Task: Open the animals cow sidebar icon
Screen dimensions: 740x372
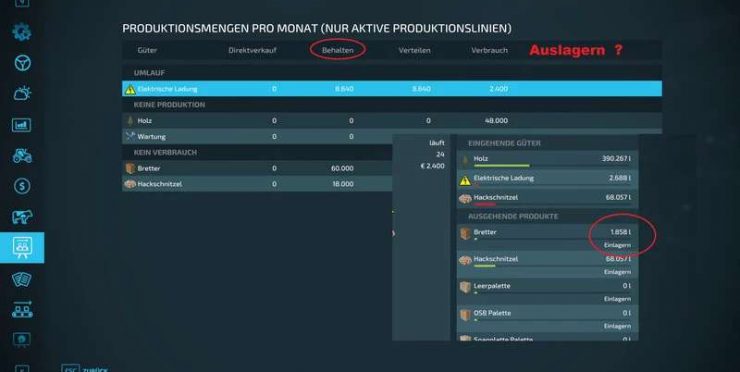Action: tap(22, 217)
